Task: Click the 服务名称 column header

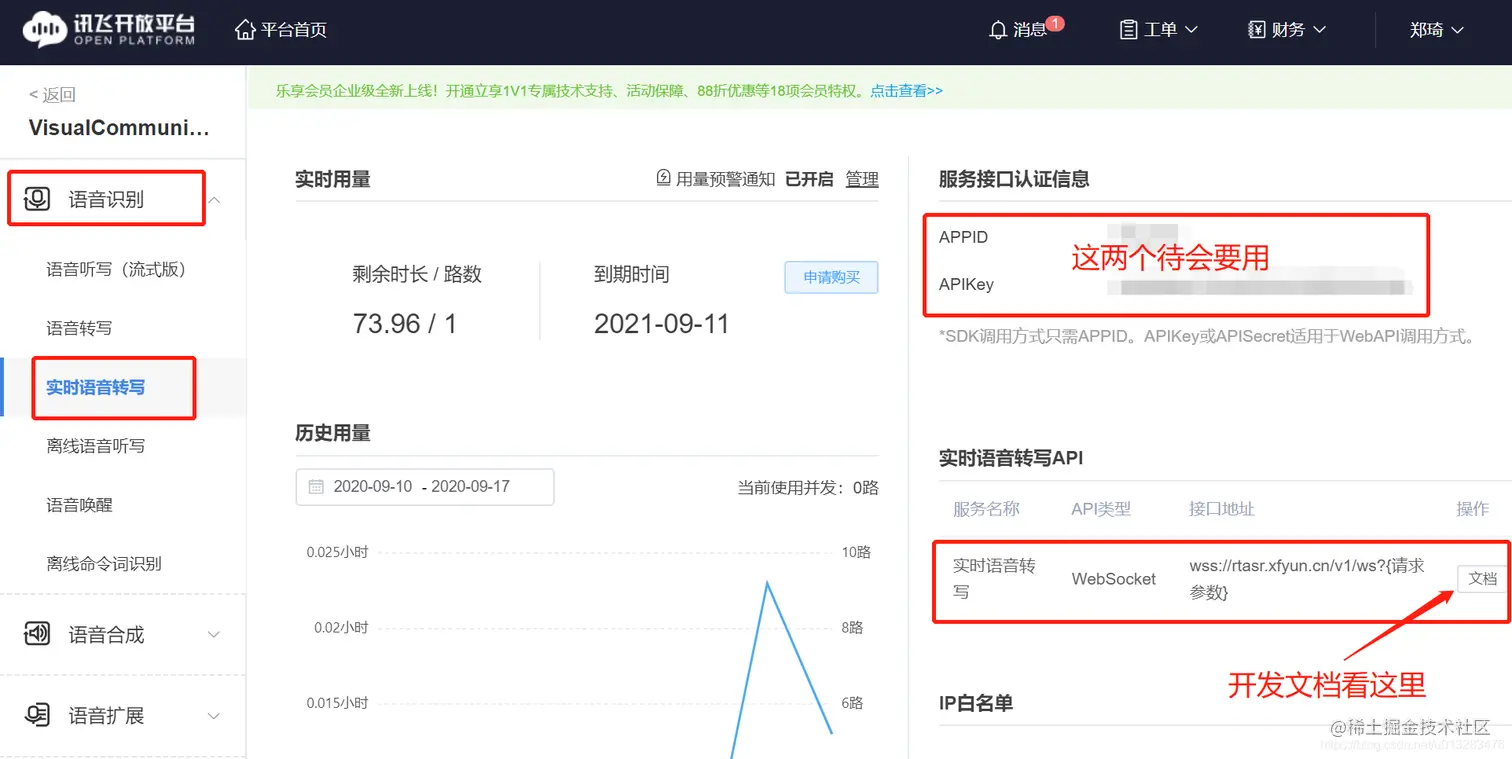Action: pyautogui.click(x=986, y=508)
